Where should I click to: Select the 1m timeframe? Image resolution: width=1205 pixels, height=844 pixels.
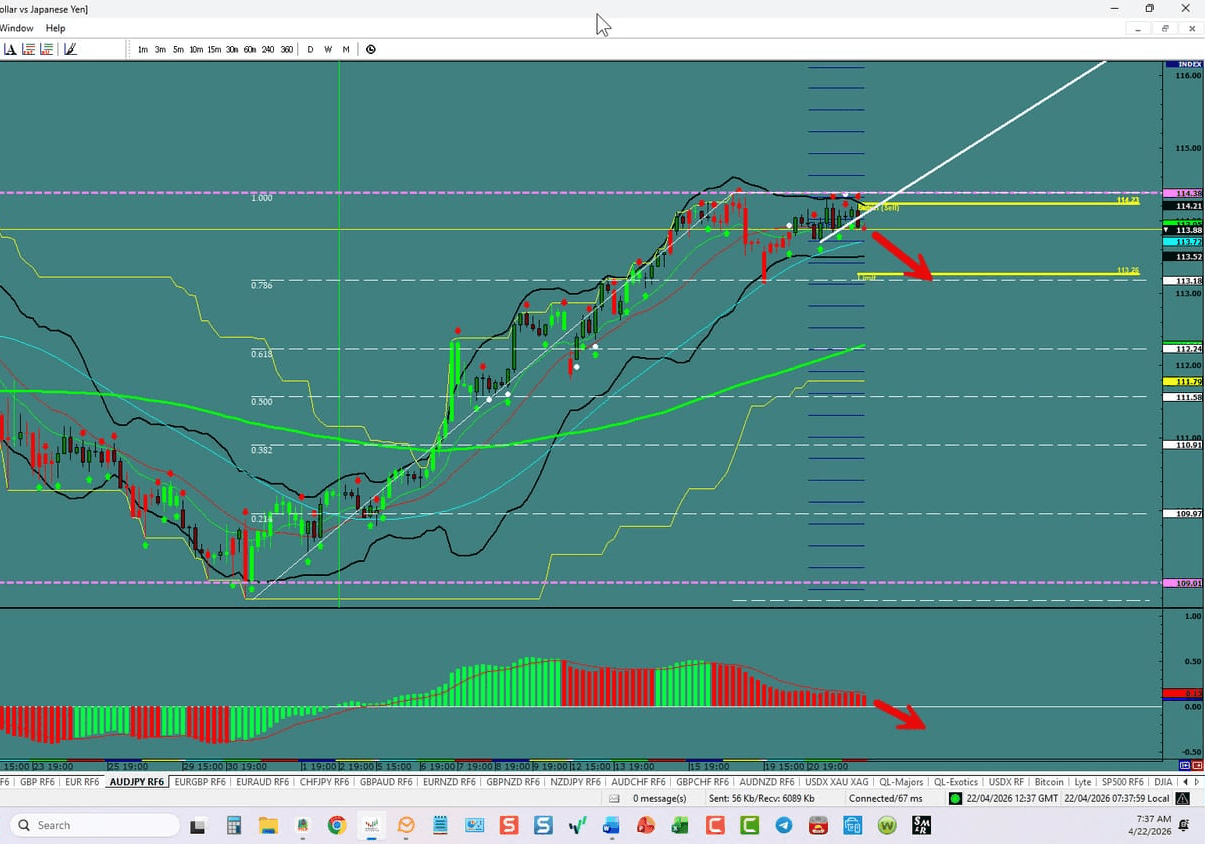click(x=142, y=49)
